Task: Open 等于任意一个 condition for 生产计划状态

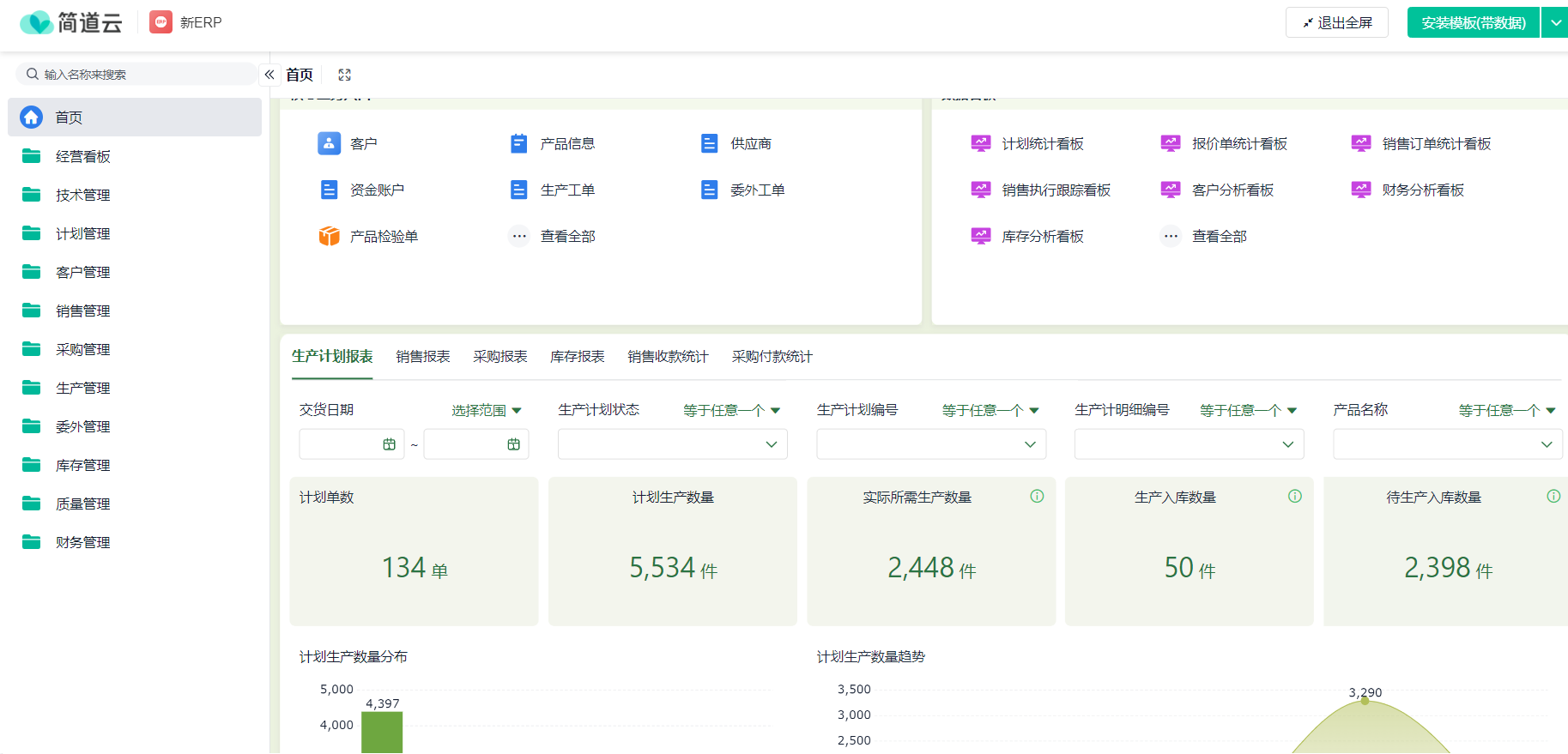Action: [x=731, y=410]
